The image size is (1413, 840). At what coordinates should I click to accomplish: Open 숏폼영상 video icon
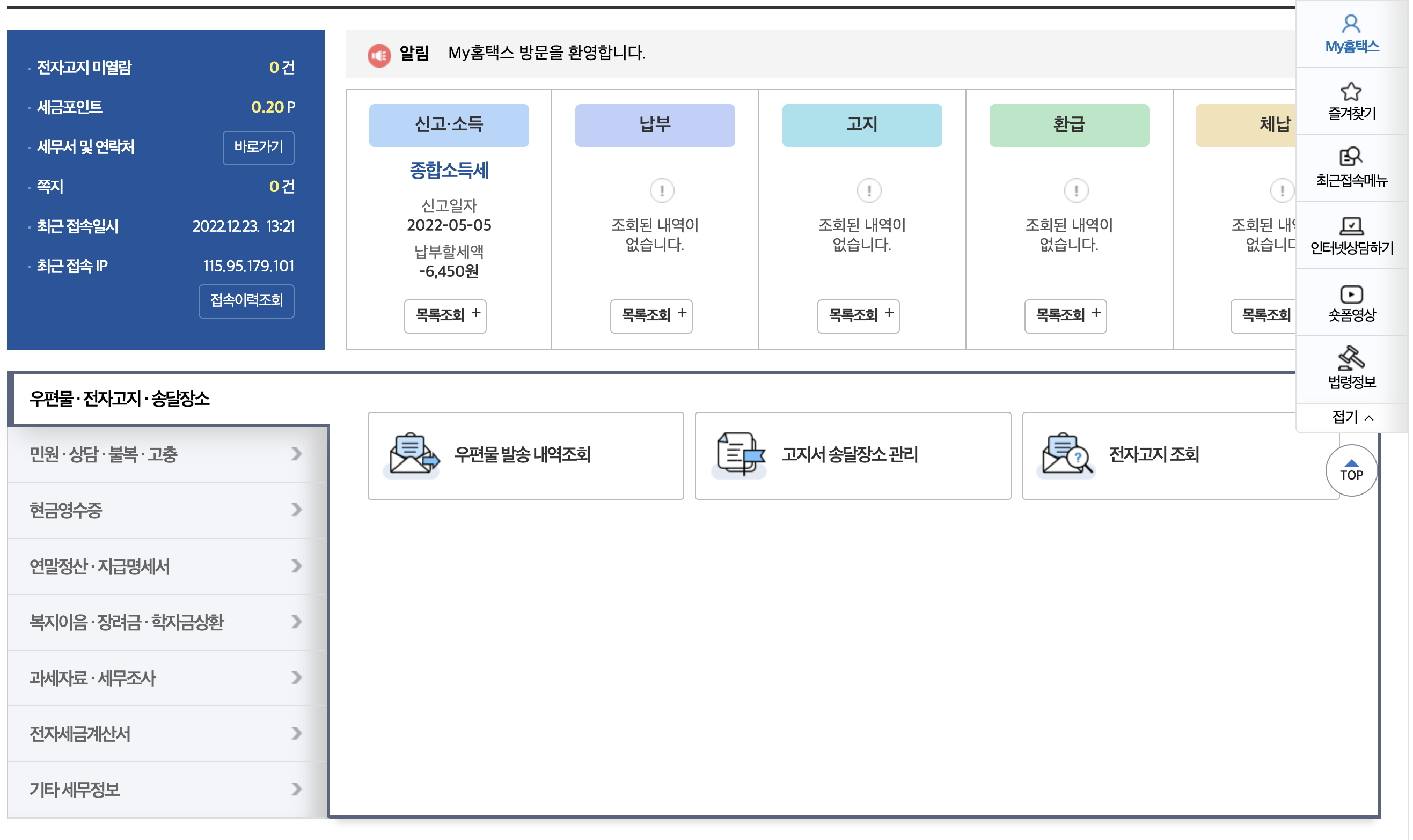[1351, 294]
